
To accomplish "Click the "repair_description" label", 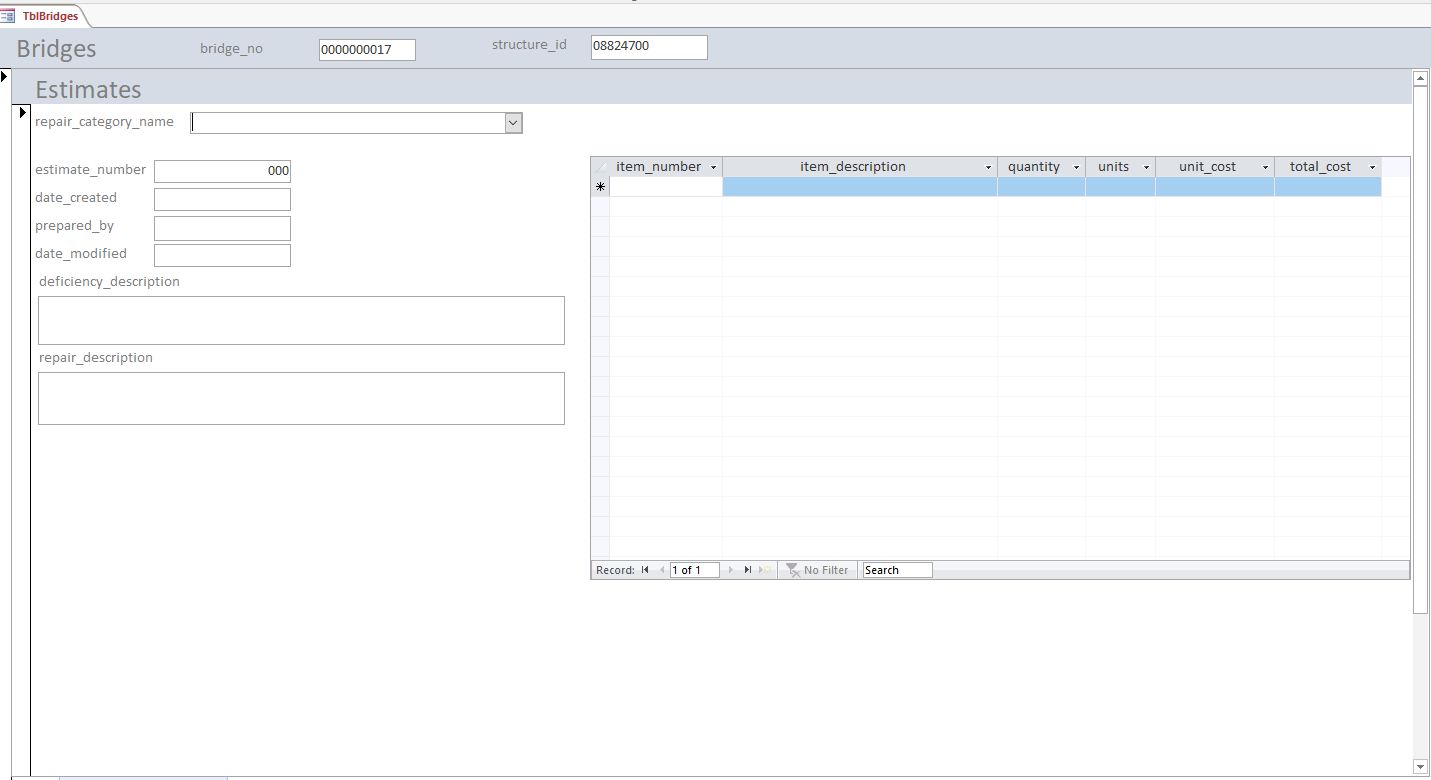I will click(96, 358).
